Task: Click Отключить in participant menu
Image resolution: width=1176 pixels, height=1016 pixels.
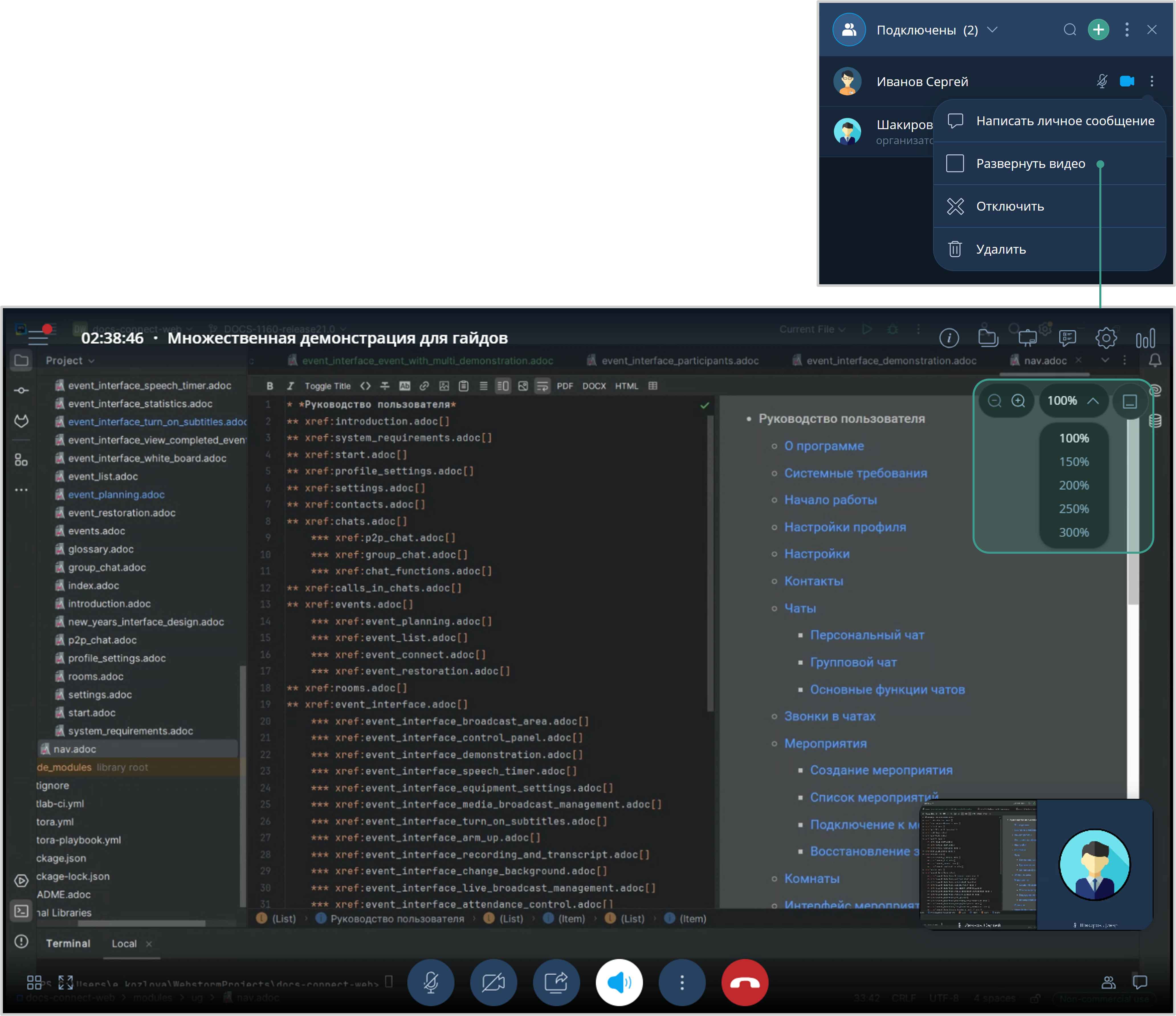Action: pos(1010,207)
